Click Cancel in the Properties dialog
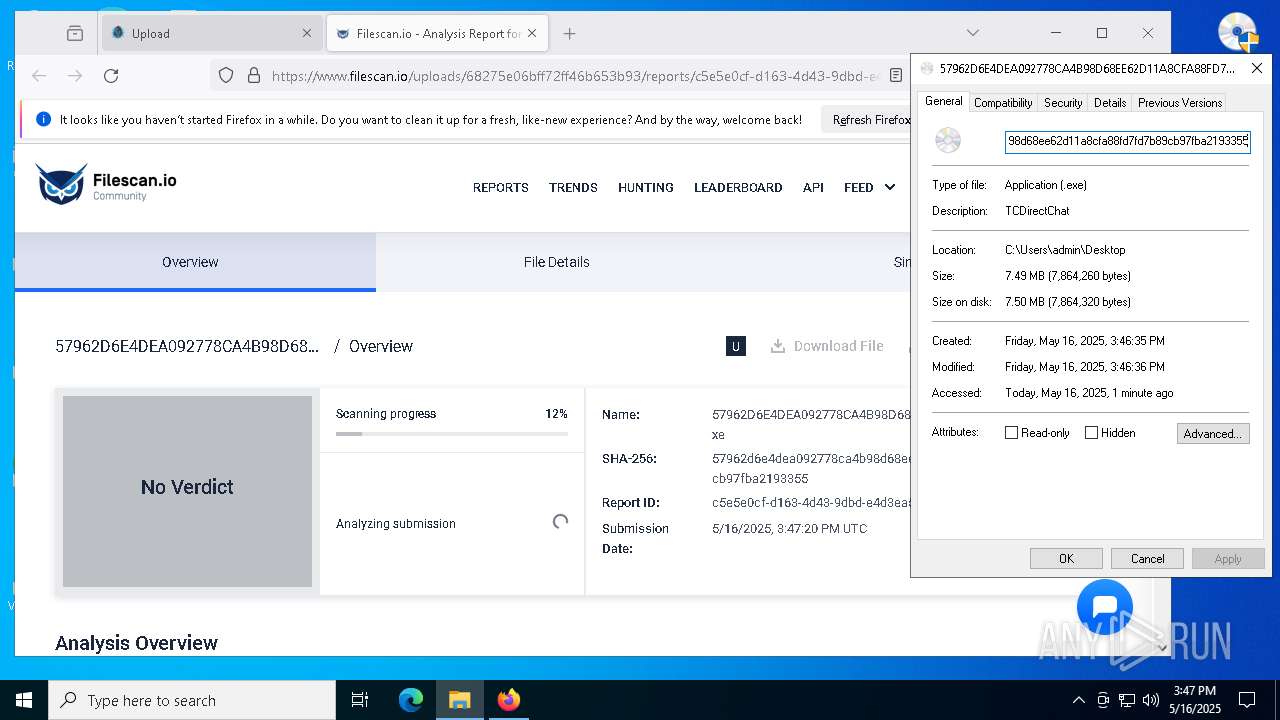The width and height of the screenshot is (1280, 720). coord(1147,559)
